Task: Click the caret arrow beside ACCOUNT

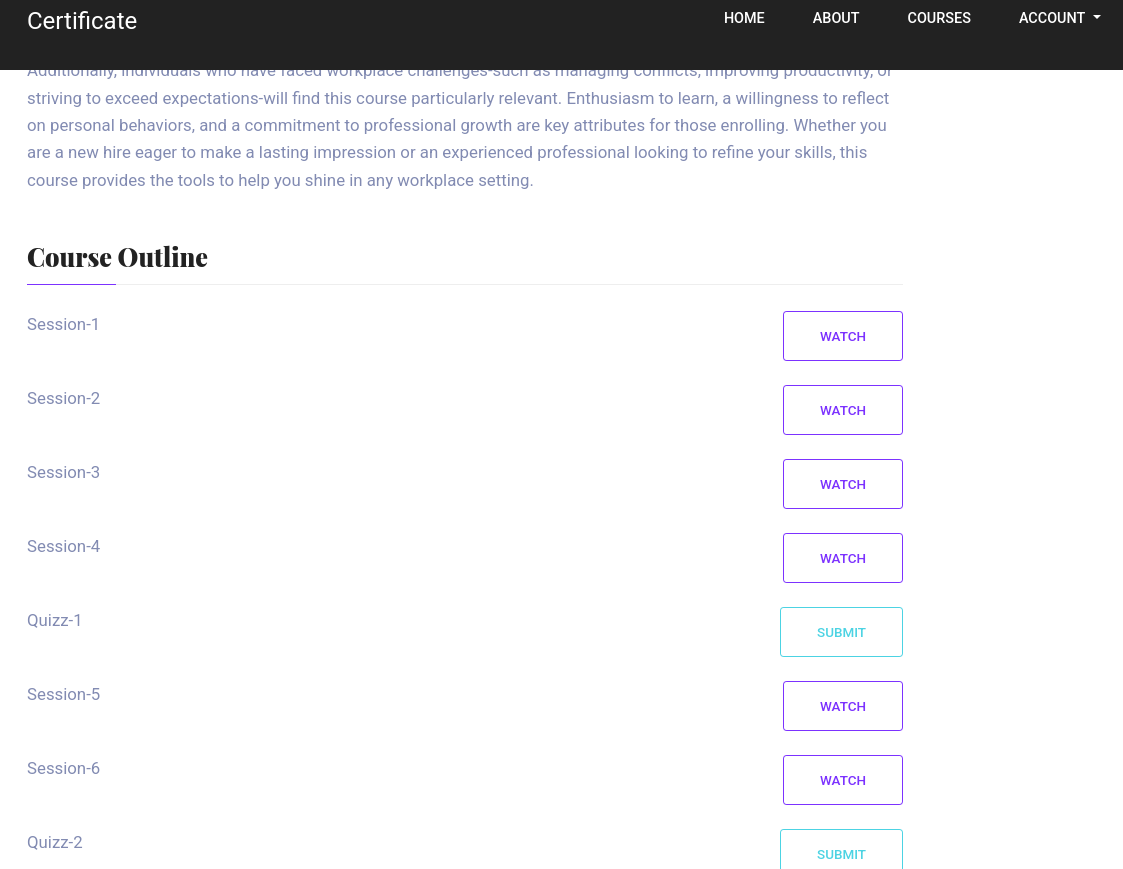Action: (x=1097, y=18)
